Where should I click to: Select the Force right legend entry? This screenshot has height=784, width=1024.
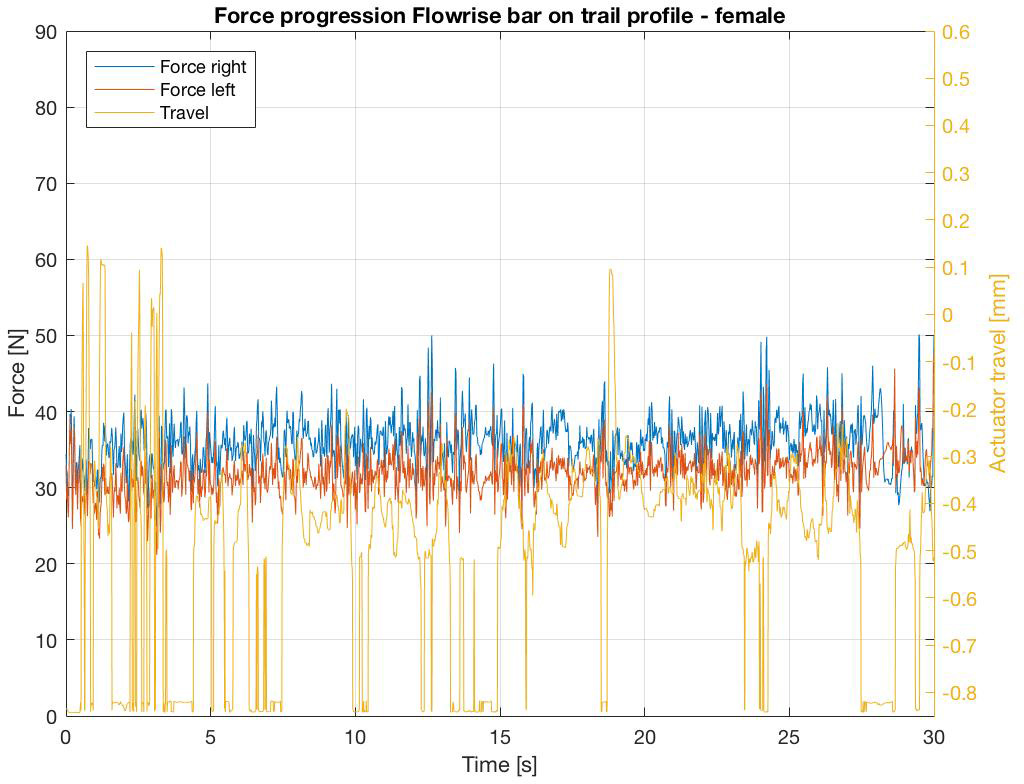point(170,67)
